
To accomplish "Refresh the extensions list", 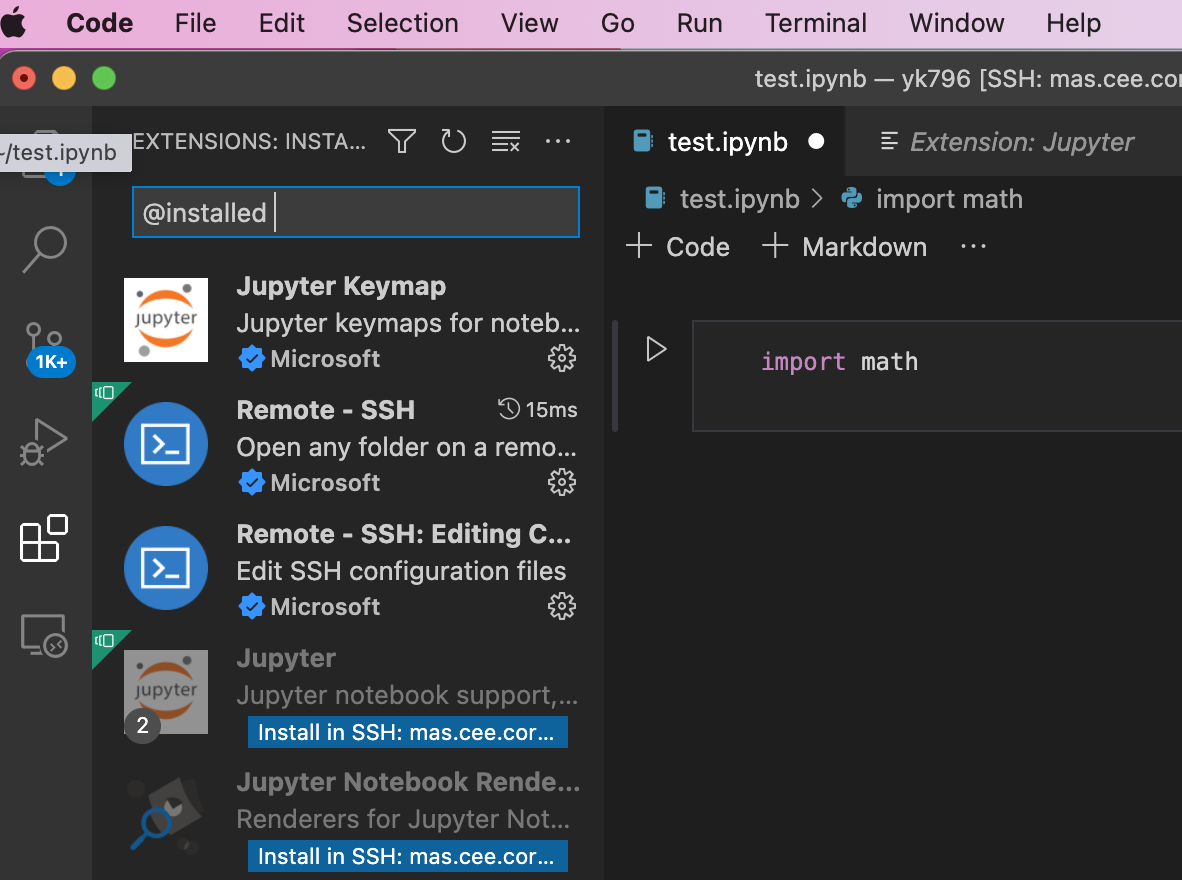I will point(453,141).
